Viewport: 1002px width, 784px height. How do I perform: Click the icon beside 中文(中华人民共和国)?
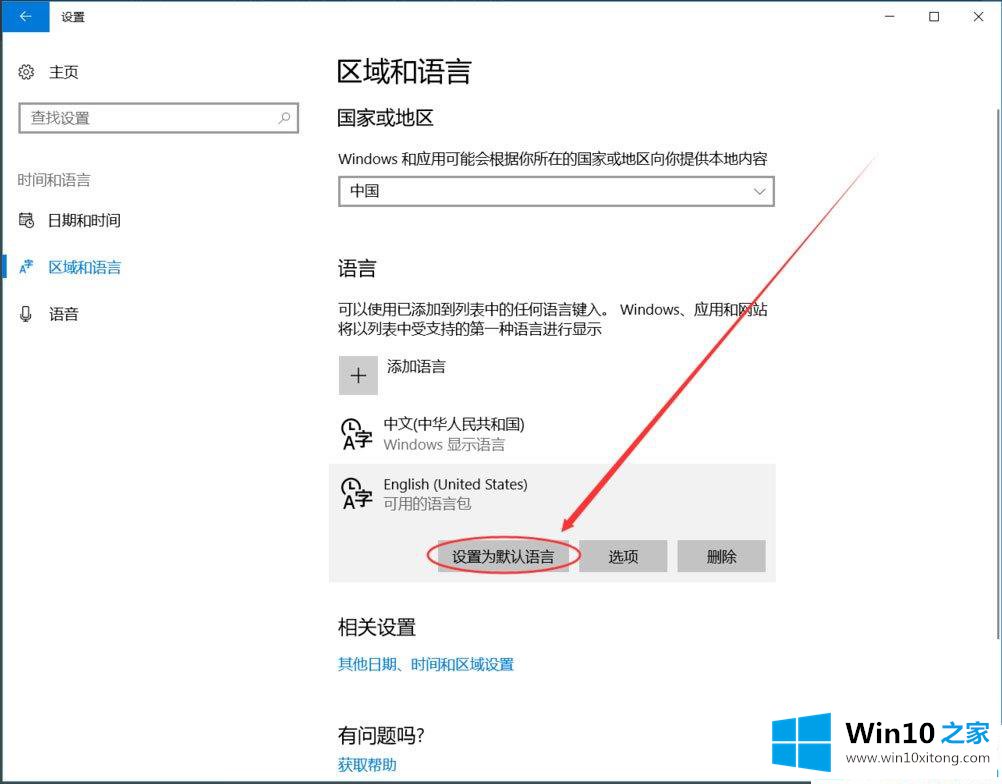(x=357, y=434)
